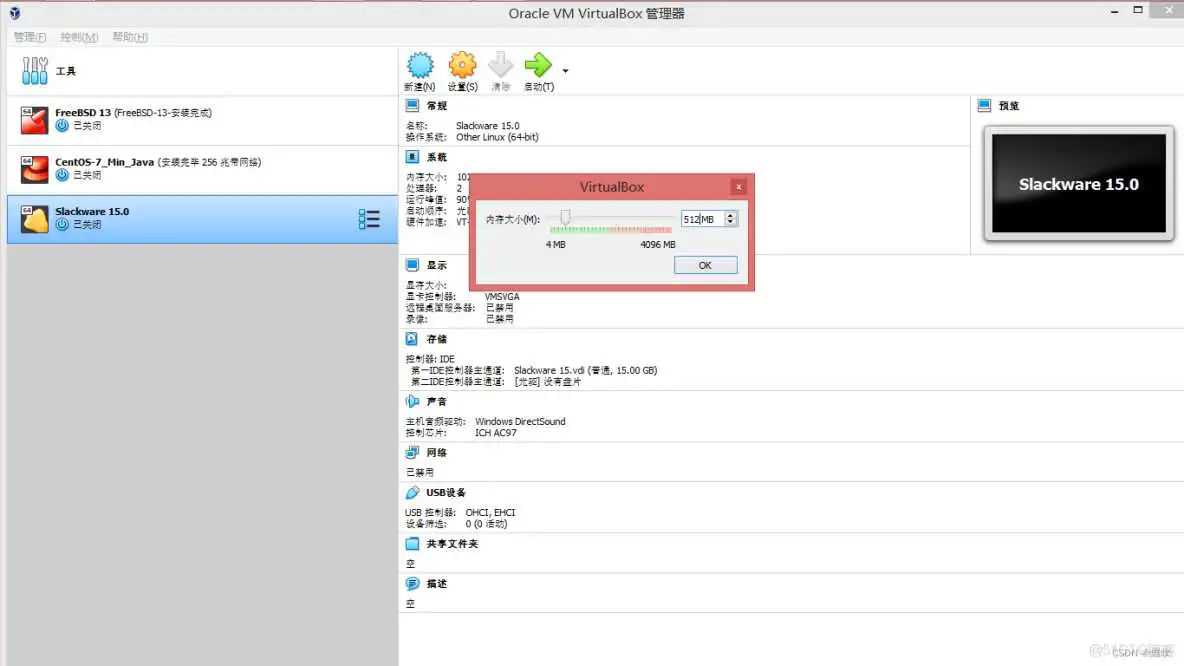Viewport: 1184px width, 666px height.
Task: Open the Slackware 15.0 list menu button
Action: [368, 219]
